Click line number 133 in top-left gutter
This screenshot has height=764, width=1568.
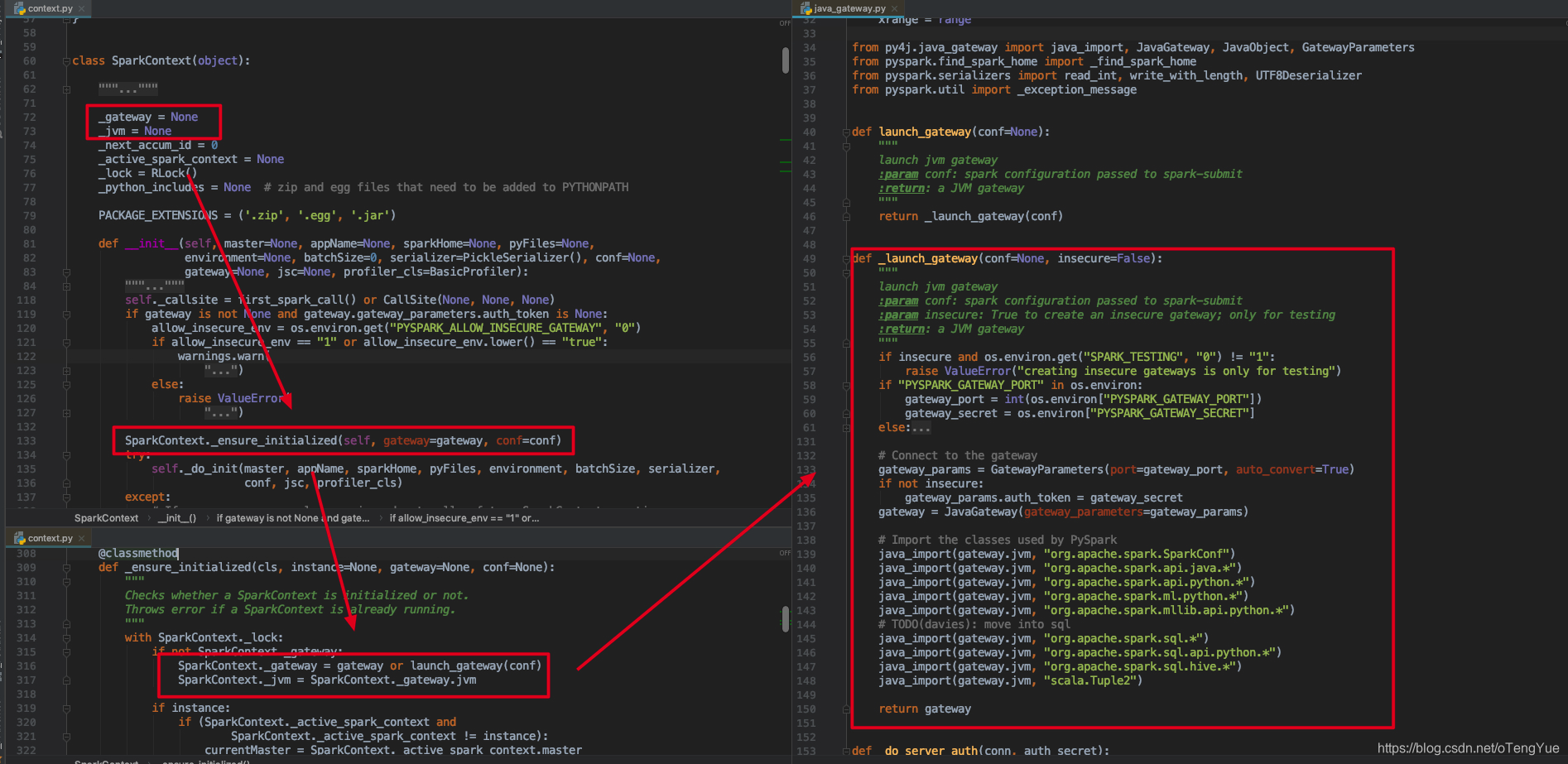pos(26,441)
